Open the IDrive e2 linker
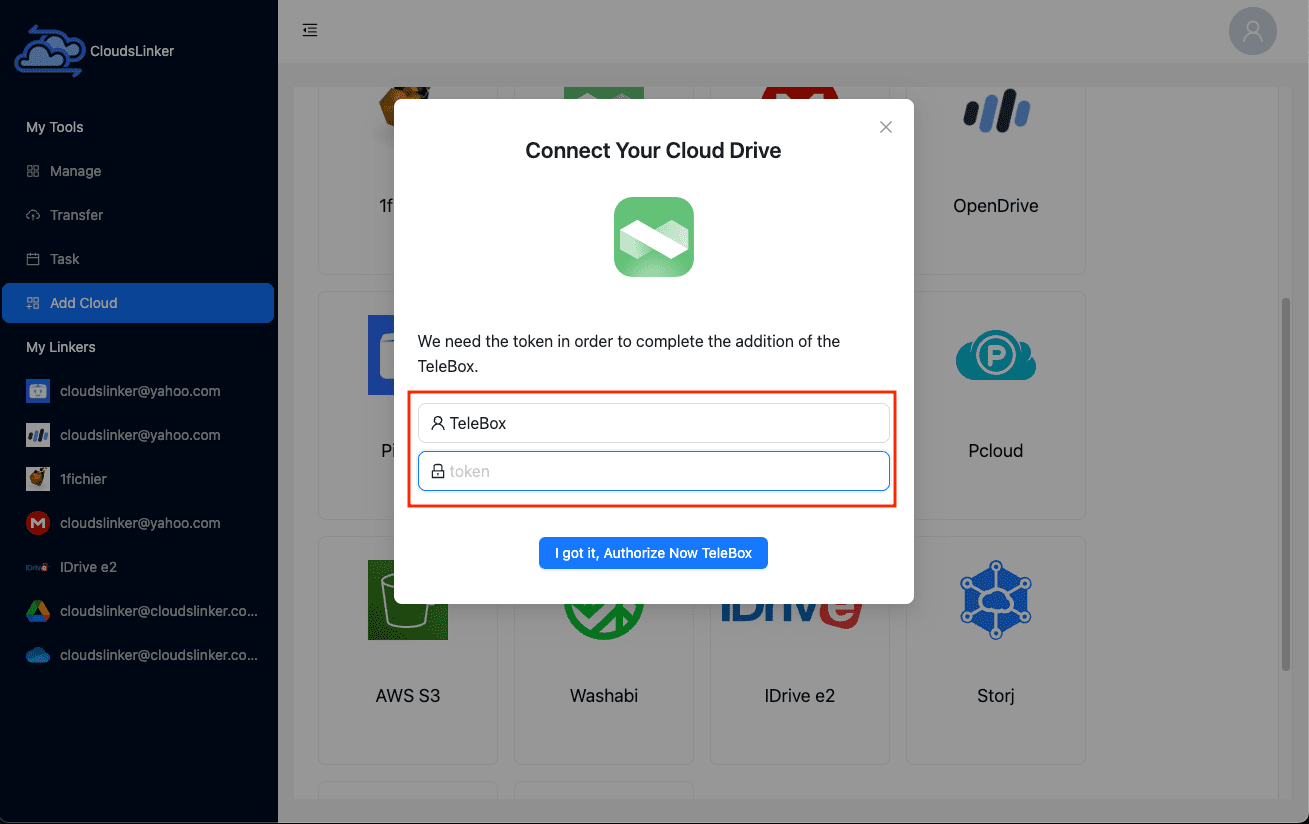The width and height of the screenshot is (1309, 824). tap(138, 567)
